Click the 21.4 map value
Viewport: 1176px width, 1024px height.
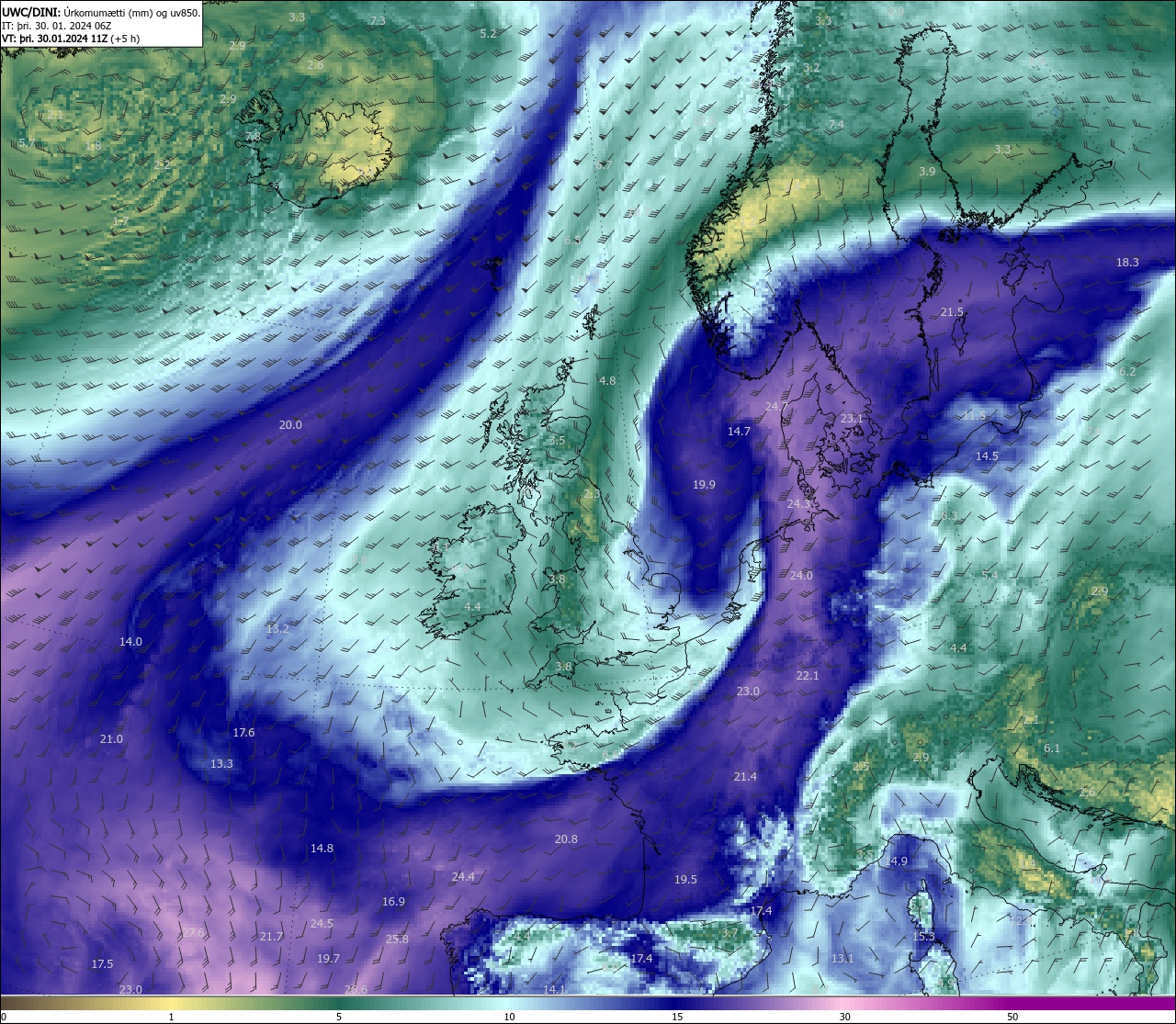745,777
